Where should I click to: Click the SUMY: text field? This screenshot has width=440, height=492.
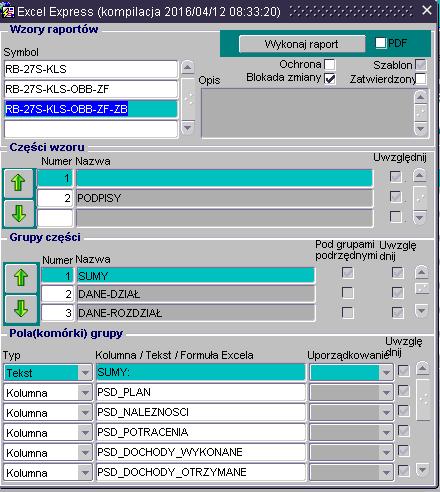201,372
